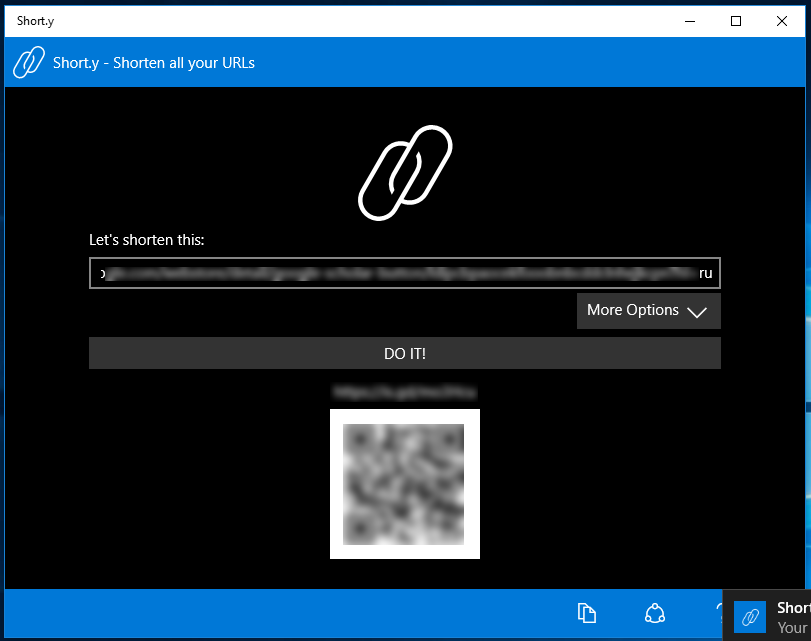This screenshot has width=811, height=641.
Task: Expand the More Options dropdown
Action: (649, 310)
